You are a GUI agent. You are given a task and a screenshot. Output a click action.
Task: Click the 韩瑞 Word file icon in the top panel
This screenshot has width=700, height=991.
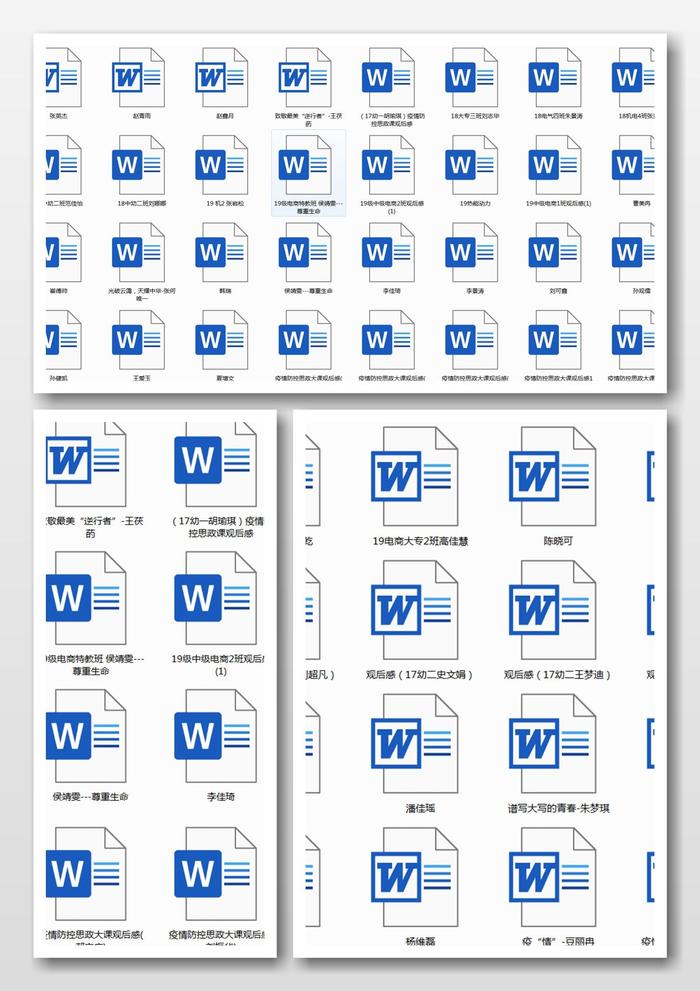point(222,253)
